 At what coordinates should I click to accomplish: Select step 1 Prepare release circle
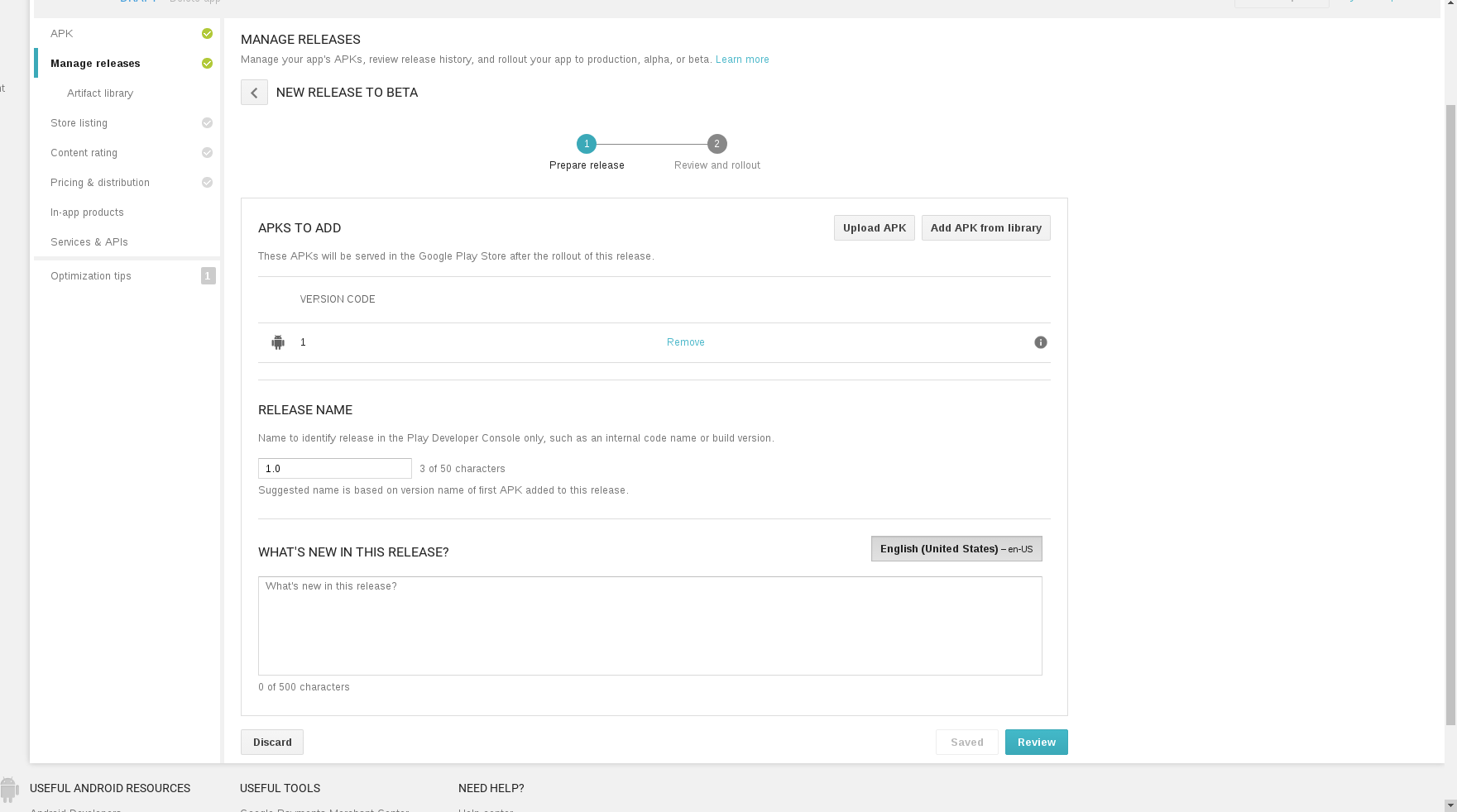(x=587, y=144)
